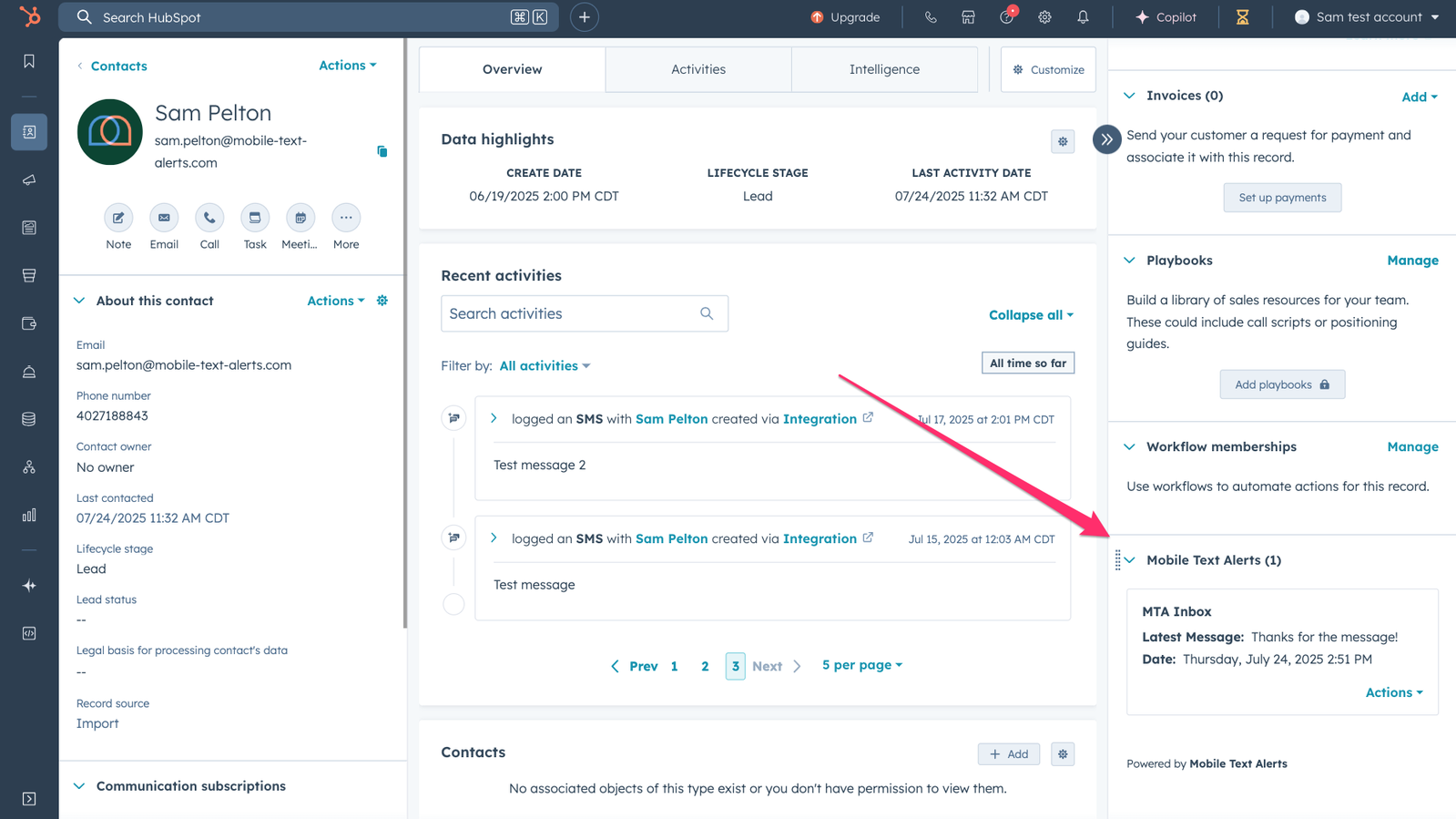The image size is (1456, 819).
Task: Click the Email action icon
Action: coord(164,219)
